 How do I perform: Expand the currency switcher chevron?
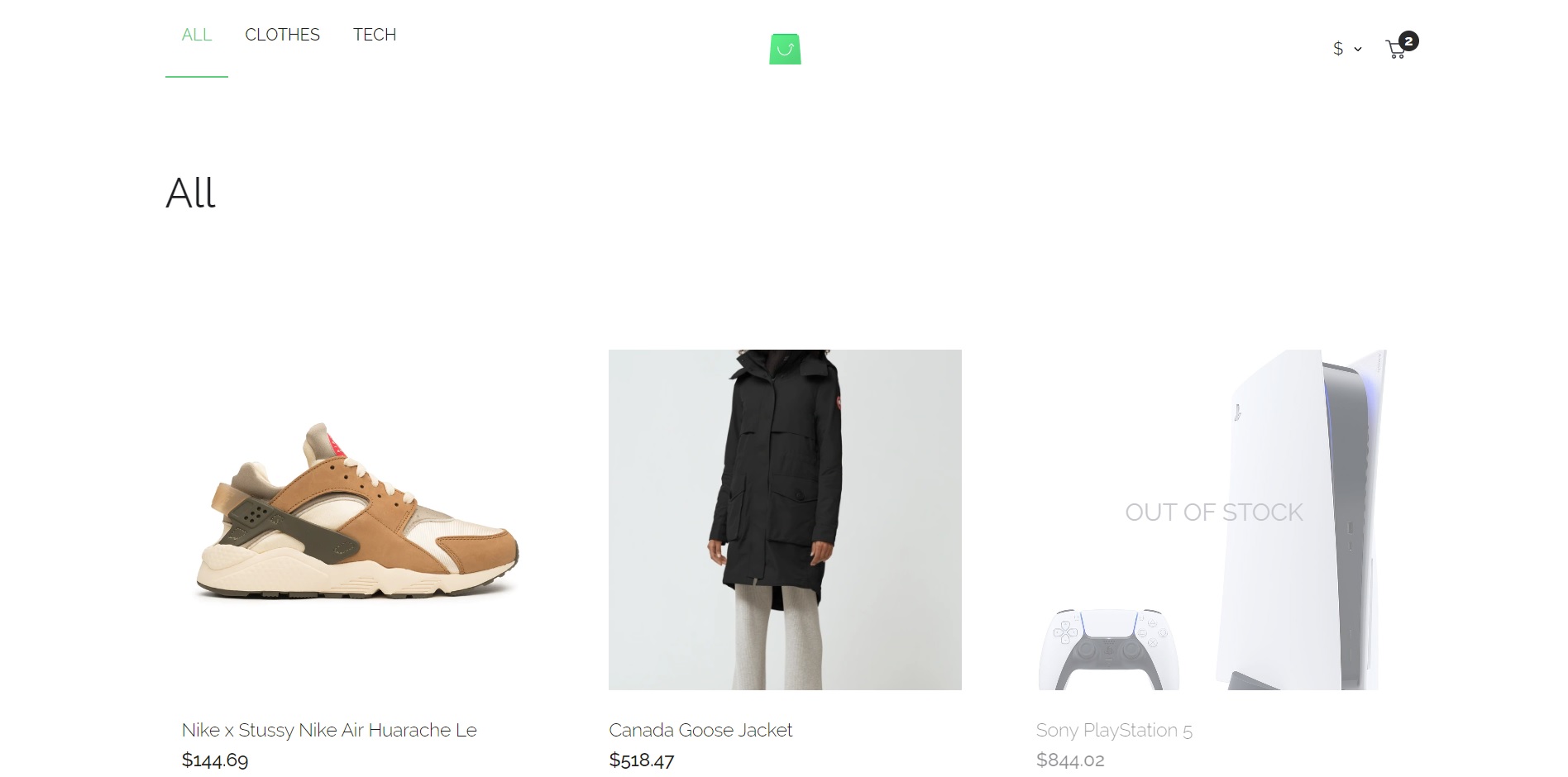pyautogui.click(x=1358, y=50)
